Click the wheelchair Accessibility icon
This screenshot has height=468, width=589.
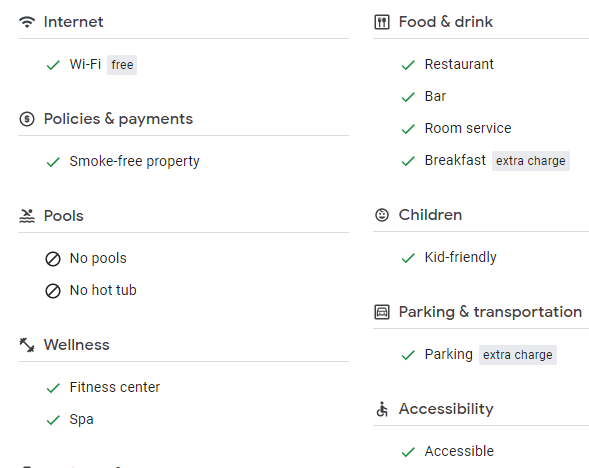point(382,409)
